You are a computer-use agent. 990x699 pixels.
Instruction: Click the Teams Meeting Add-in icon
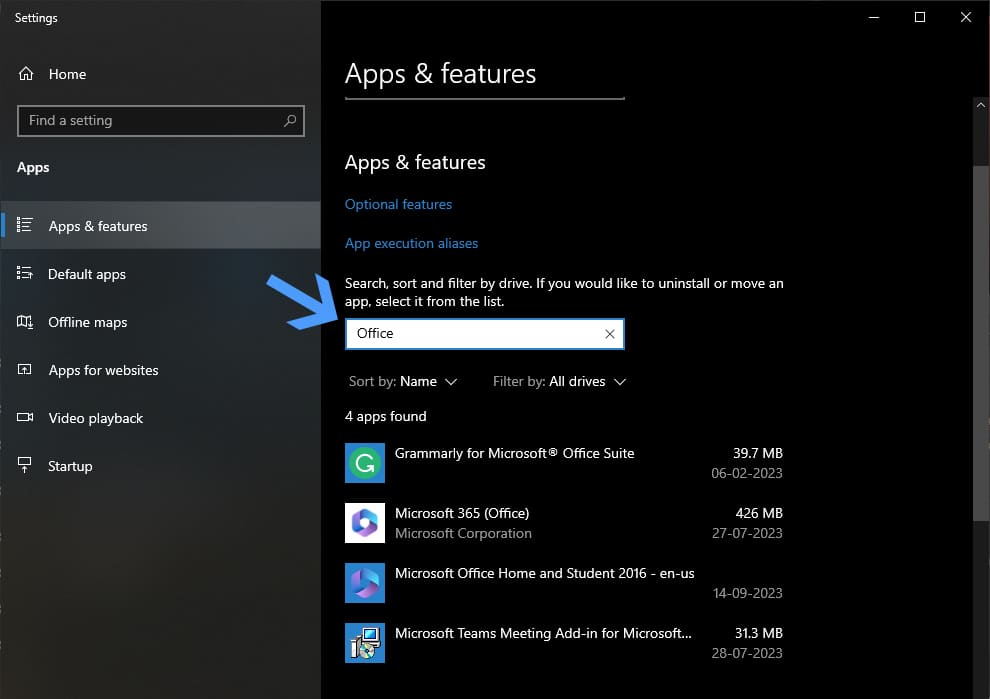(x=365, y=643)
